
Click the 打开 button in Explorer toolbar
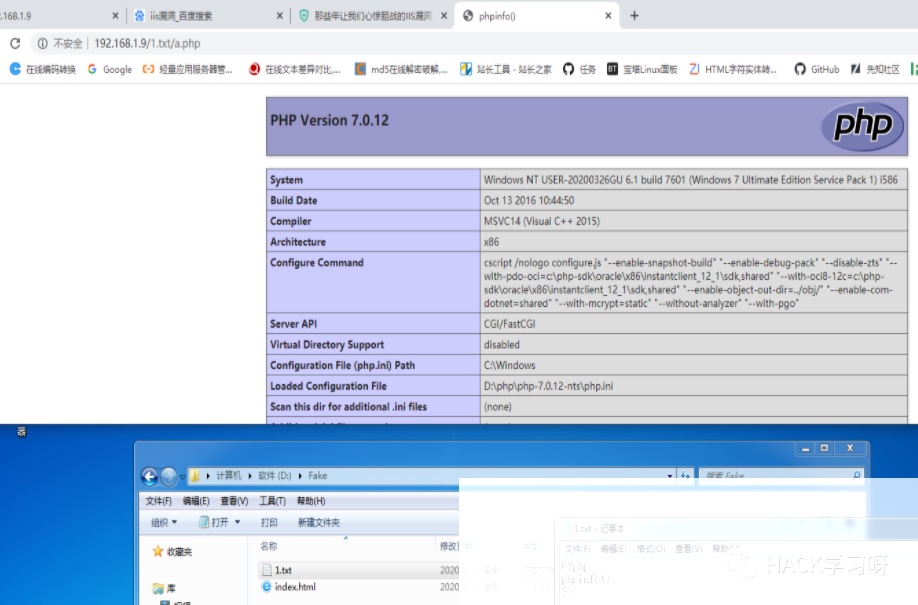pyautogui.click(x=214, y=522)
